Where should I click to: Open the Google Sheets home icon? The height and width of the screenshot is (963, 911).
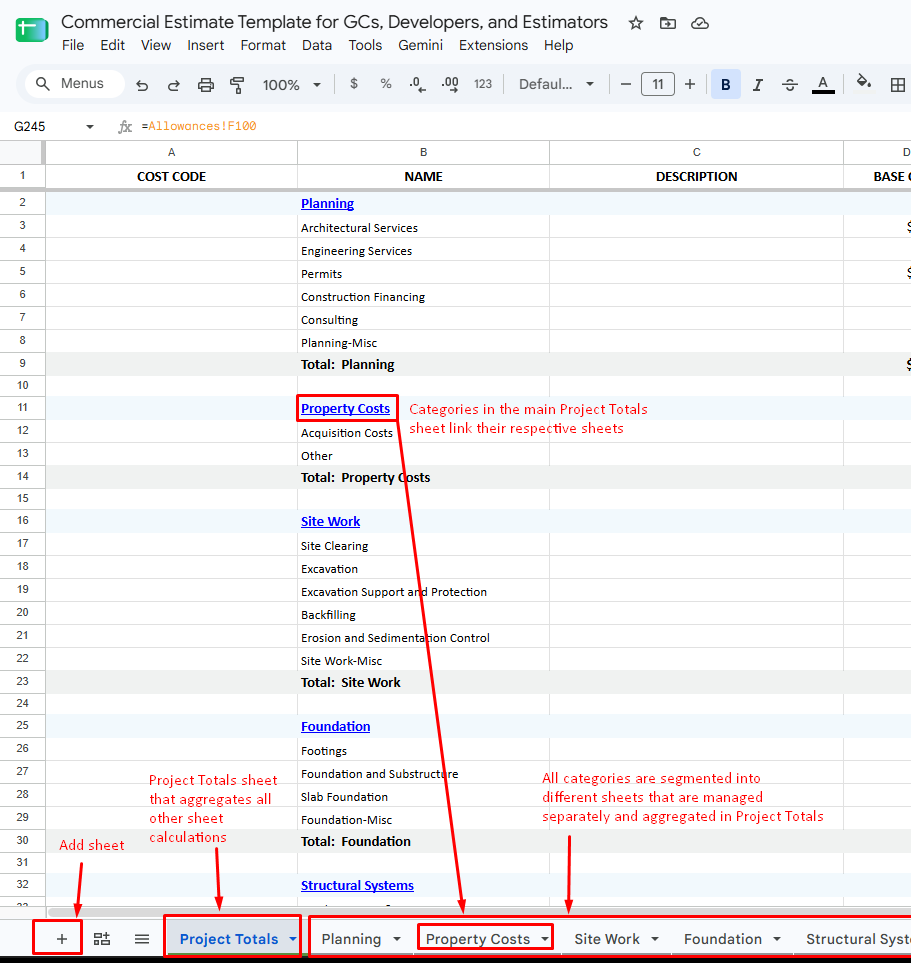click(31, 29)
